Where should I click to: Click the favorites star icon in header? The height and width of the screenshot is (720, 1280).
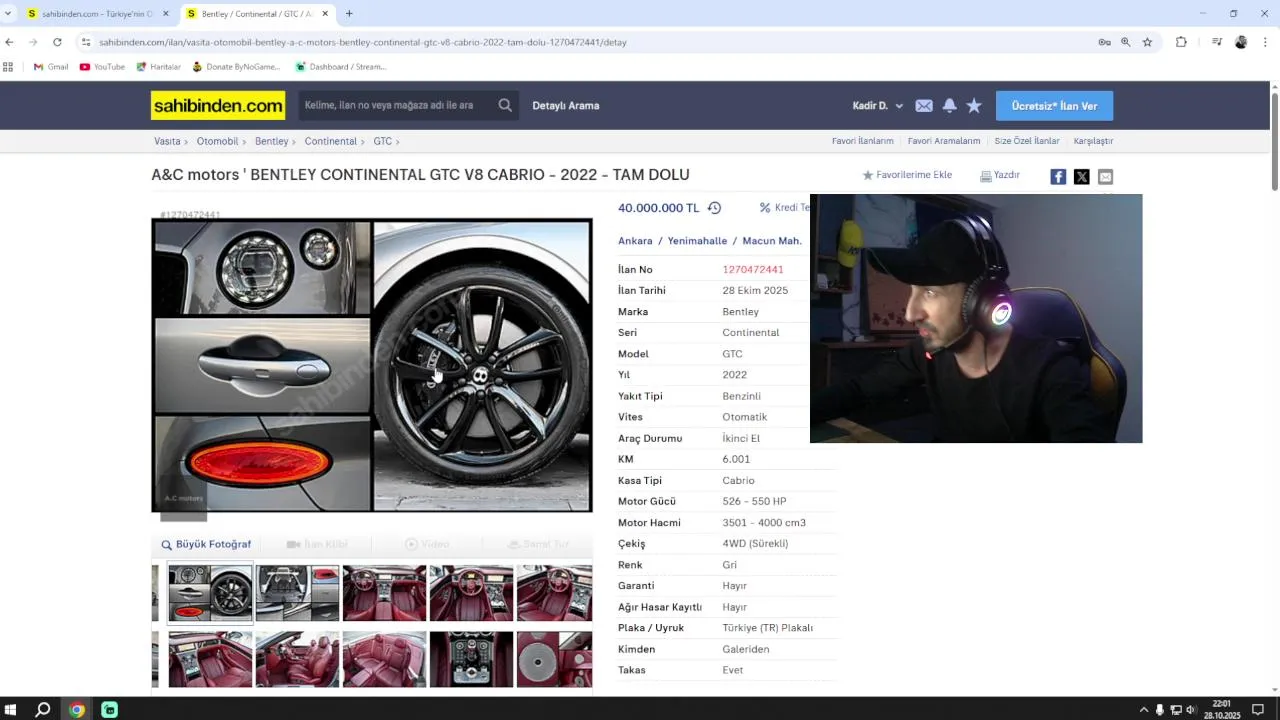(974, 105)
